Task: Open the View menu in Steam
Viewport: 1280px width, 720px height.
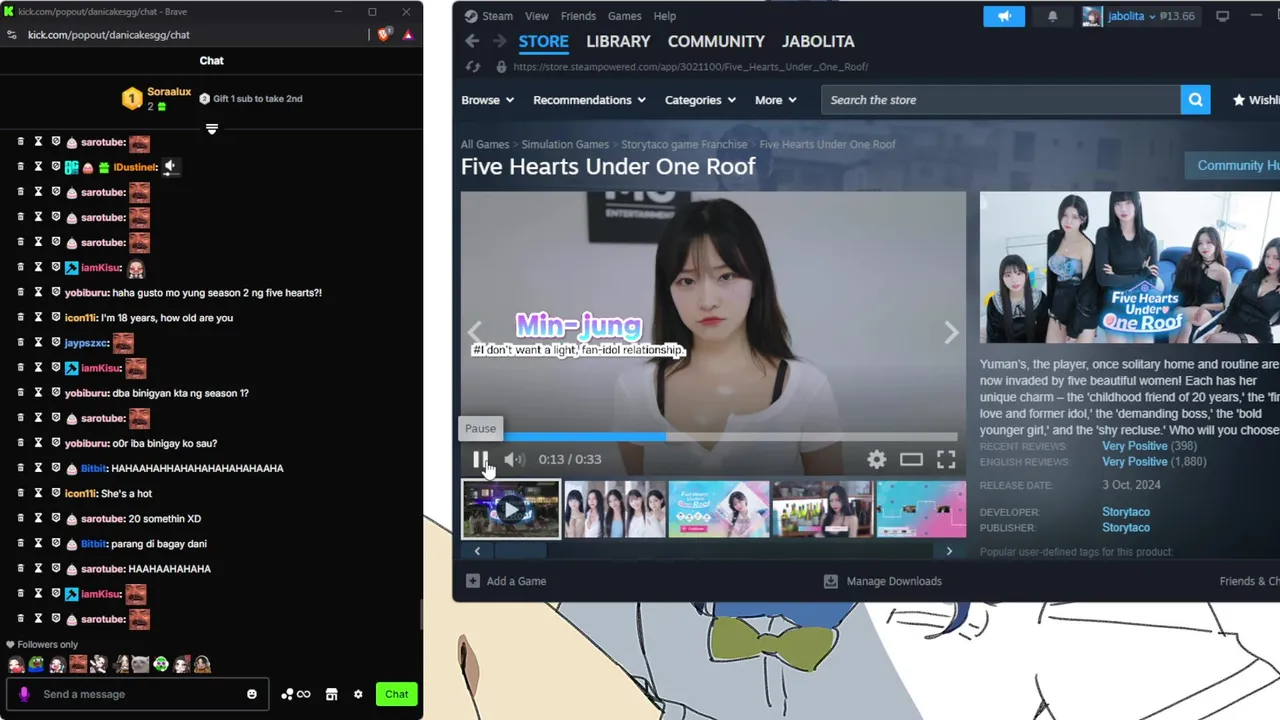Action: pyautogui.click(x=537, y=16)
